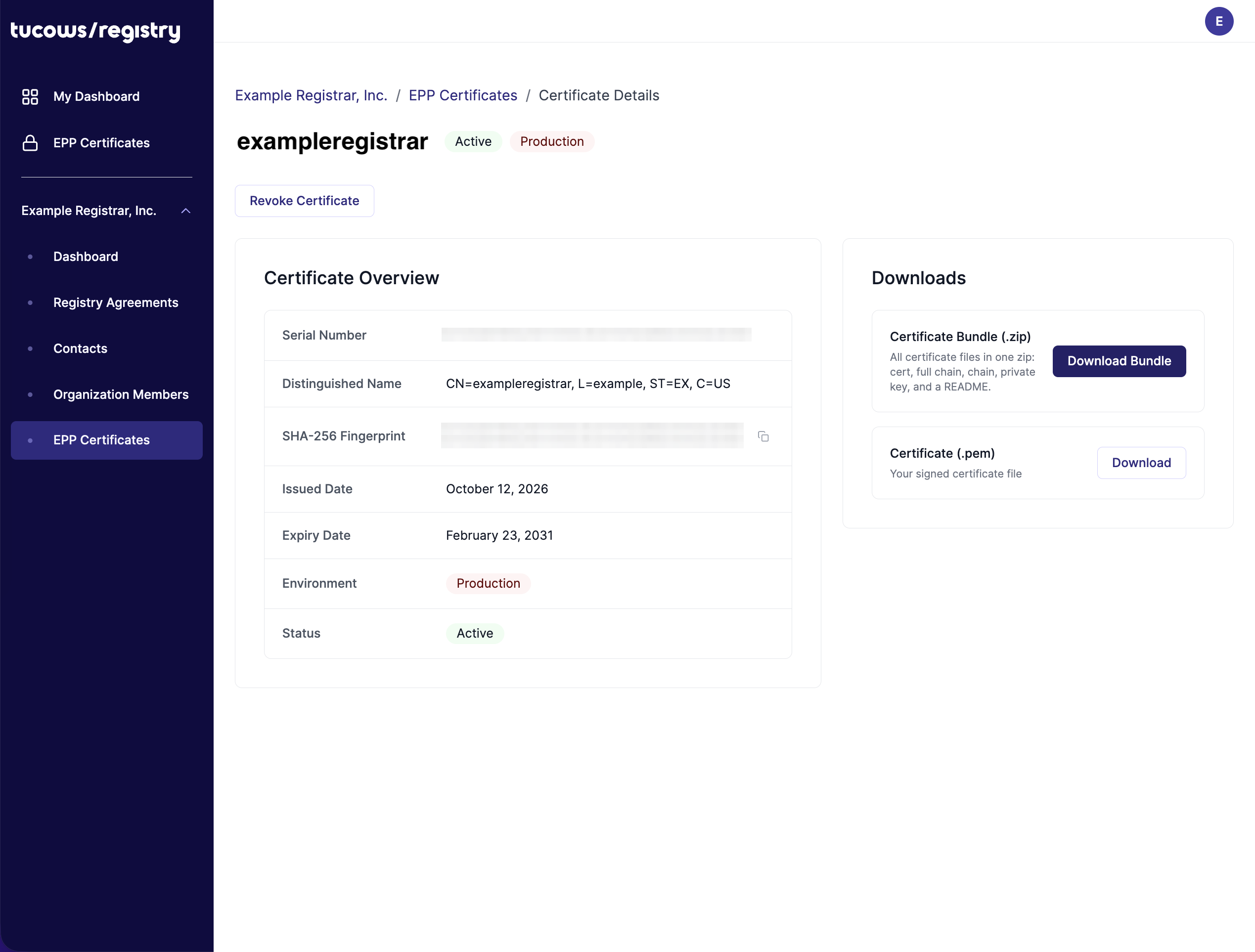Click the Distinguished Name value CN=exampleregistrar
The image size is (1255, 952).
pos(588,384)
